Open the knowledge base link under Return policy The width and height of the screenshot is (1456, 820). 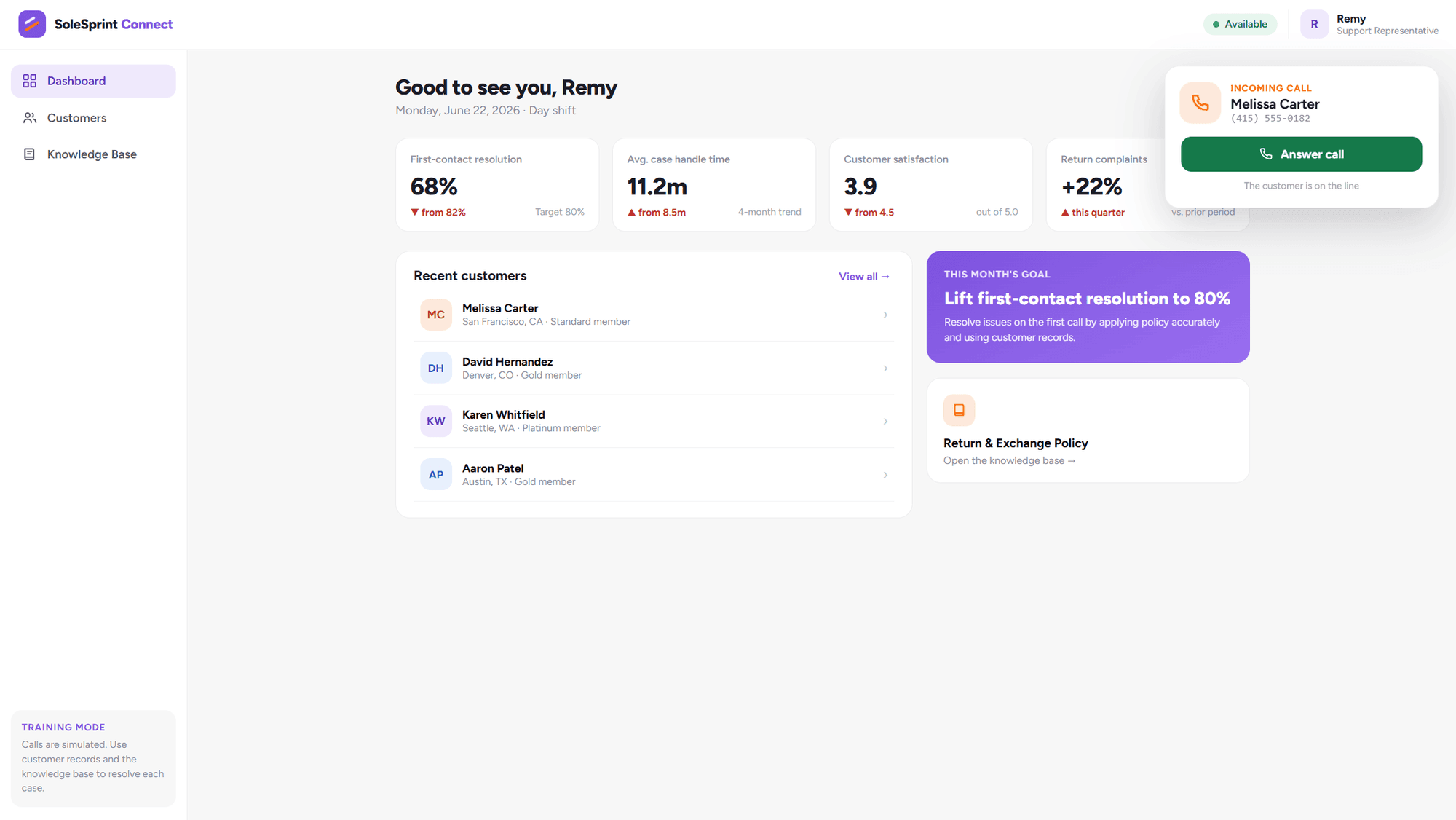[x=1009, y=460]
